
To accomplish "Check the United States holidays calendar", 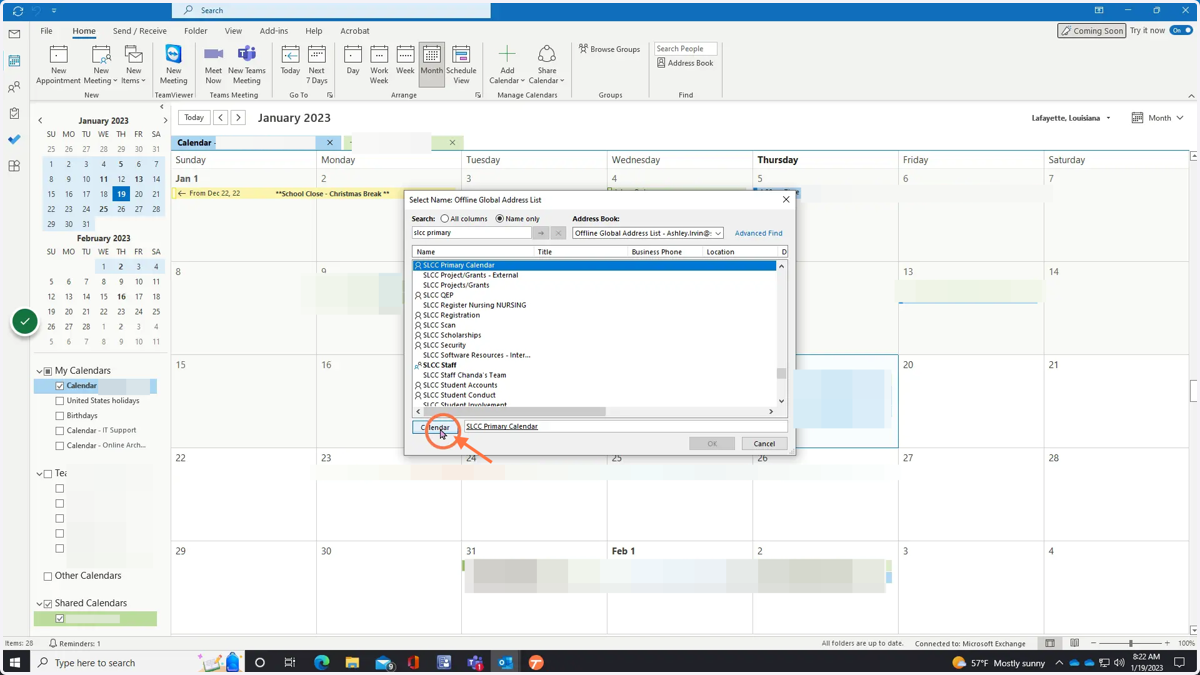I will [60, 401].
